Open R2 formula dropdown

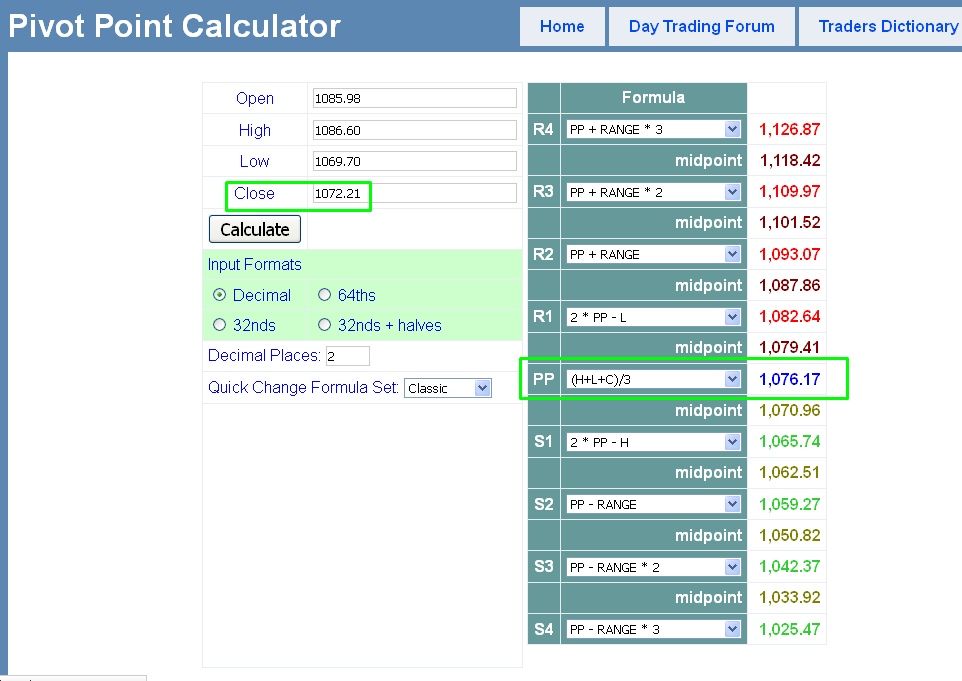pyautogui.click(x=653, y=254)
